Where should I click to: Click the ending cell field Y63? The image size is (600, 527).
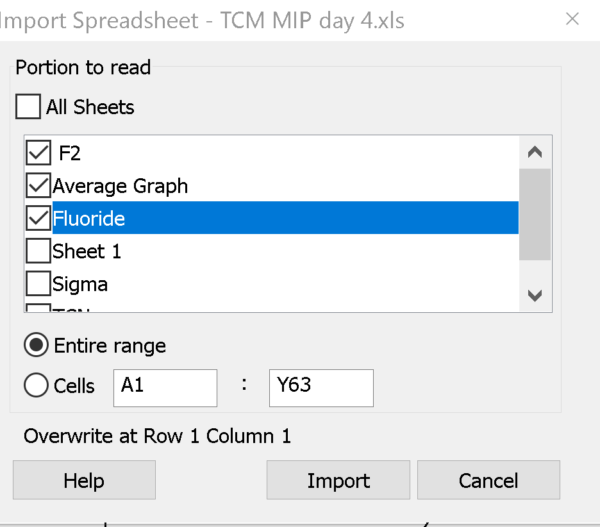320,387
